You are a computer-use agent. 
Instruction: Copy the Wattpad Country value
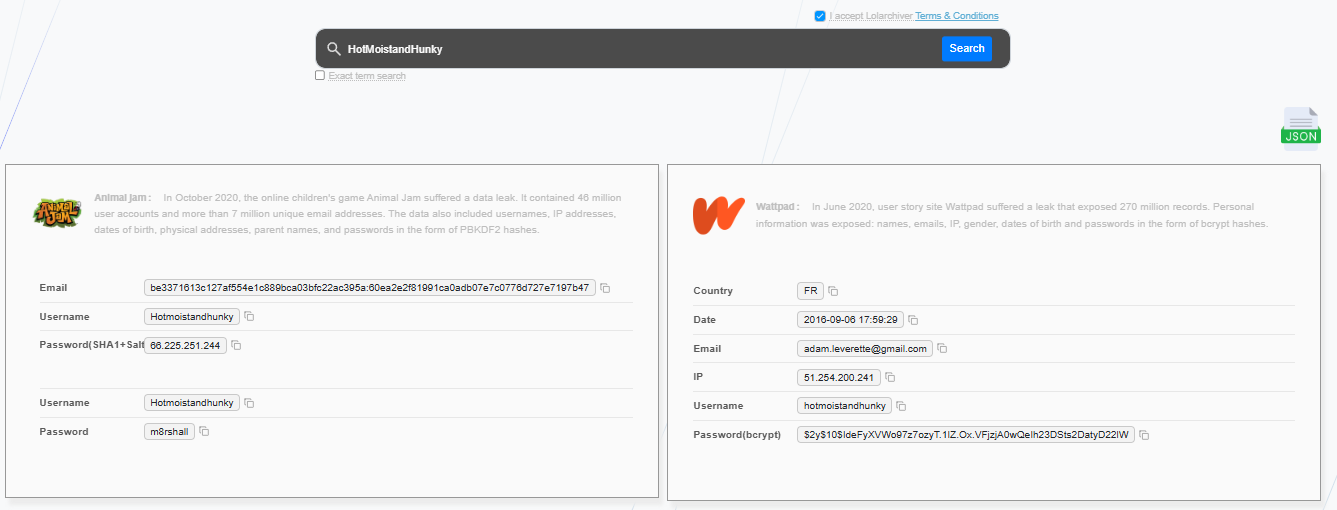tap(833, 291)
